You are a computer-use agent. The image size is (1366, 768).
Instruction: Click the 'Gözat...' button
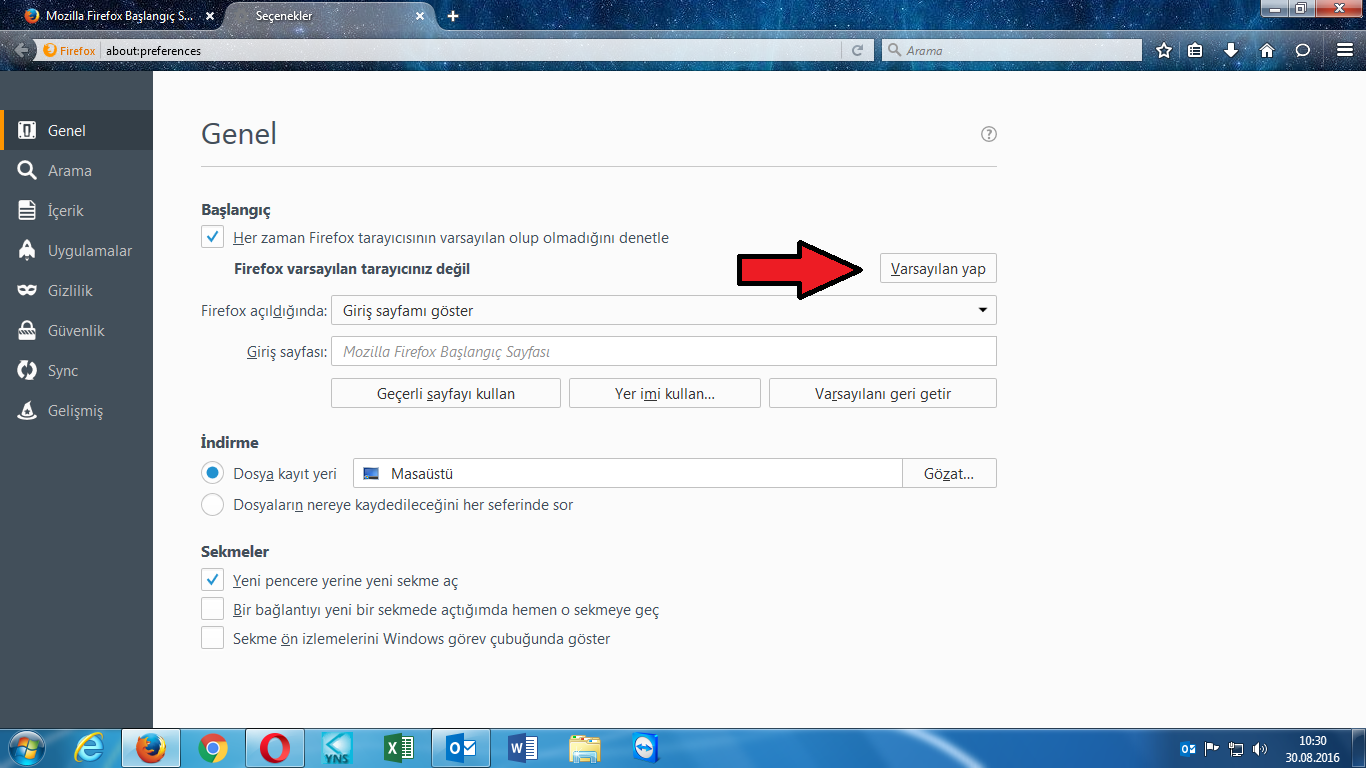tap(949, 473)
